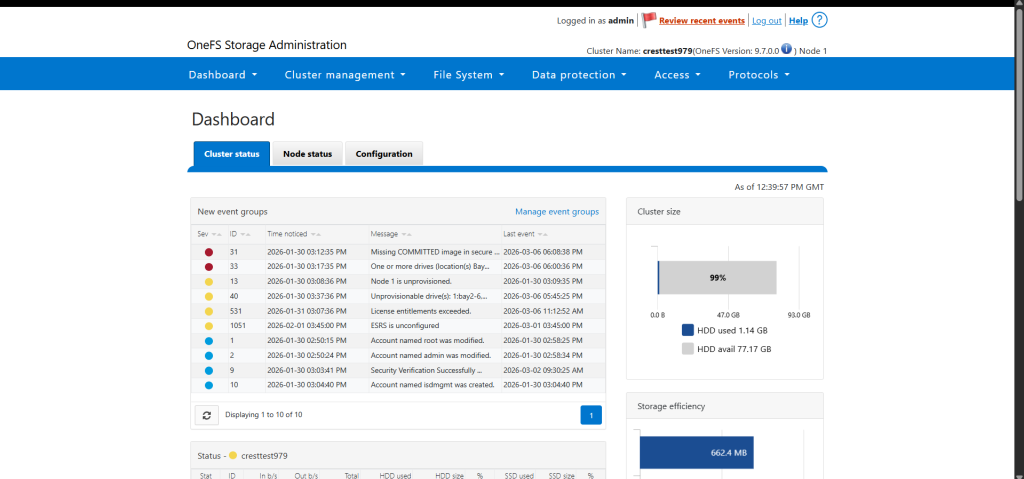Click the OneFS version info icon

(786, 49)
